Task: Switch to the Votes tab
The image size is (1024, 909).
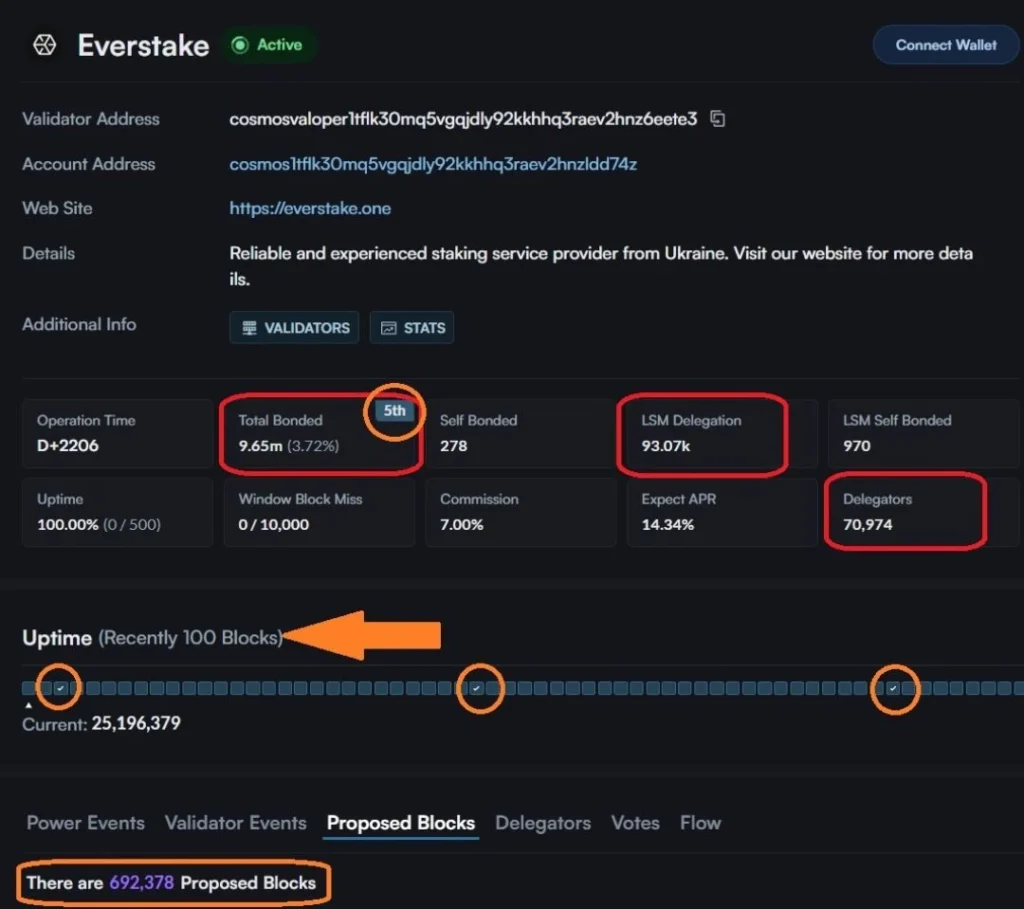Action: [635, 823]
